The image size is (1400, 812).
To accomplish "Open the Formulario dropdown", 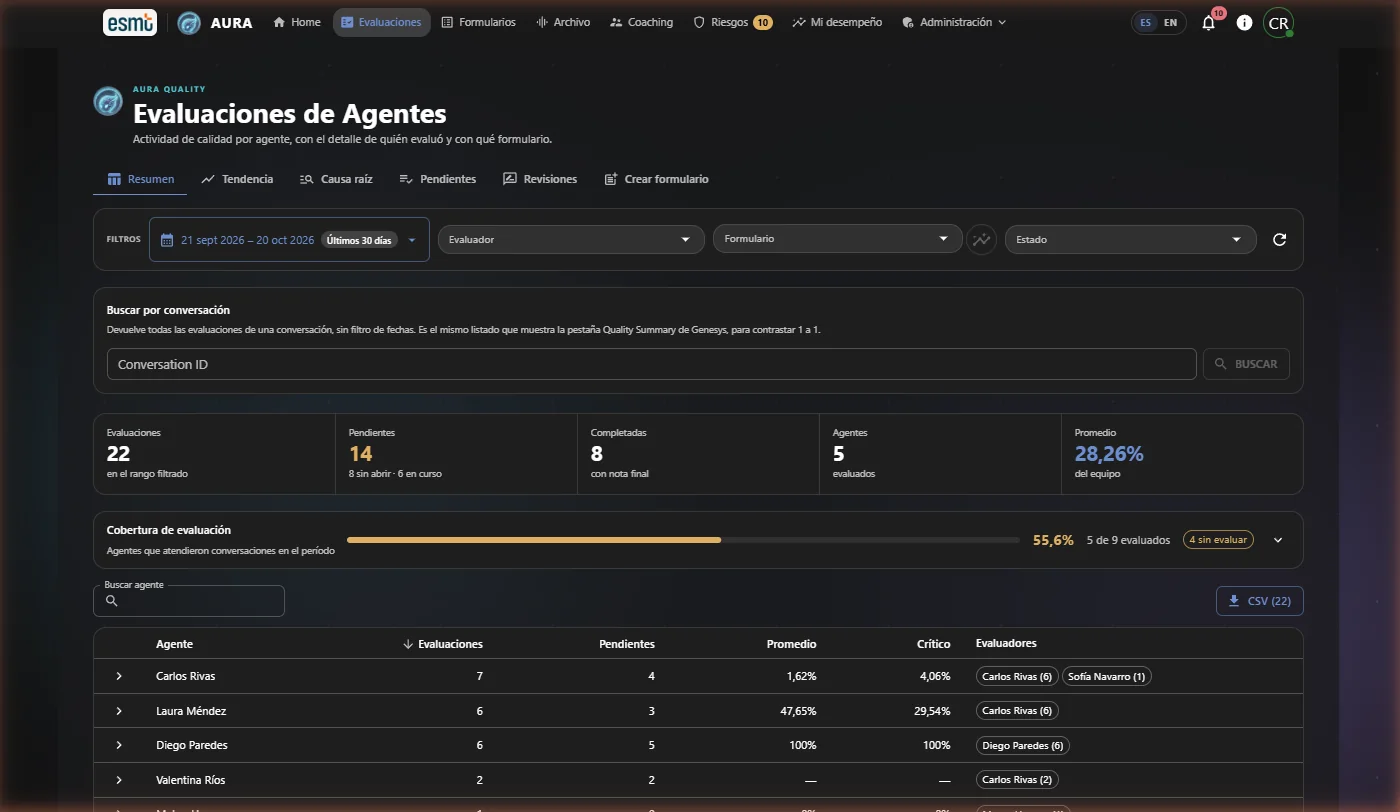I will pyautogui.click(x=836, y=240).
